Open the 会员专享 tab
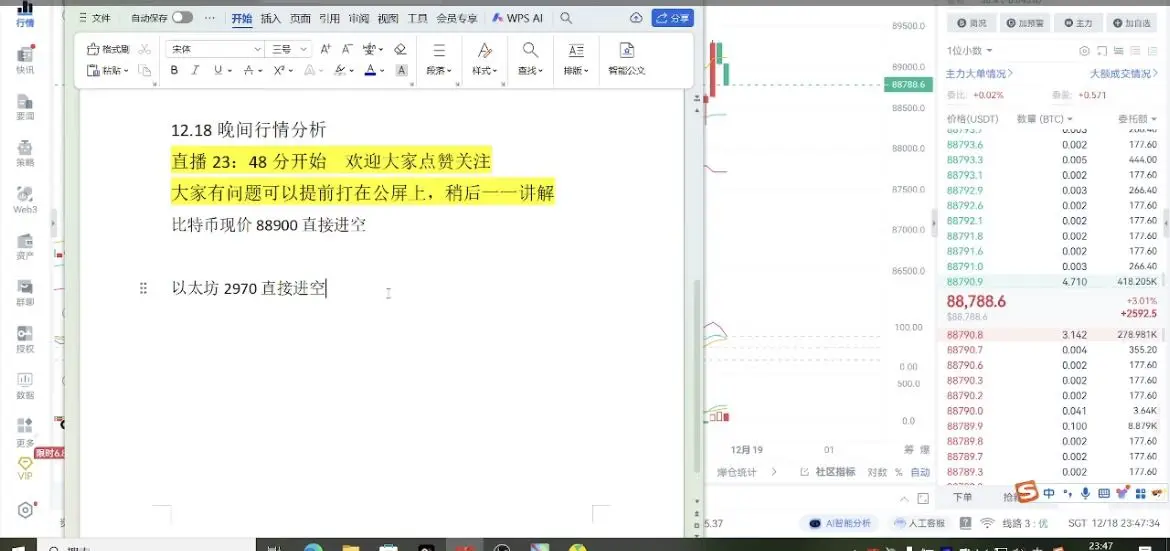 (x=457, y=19)
